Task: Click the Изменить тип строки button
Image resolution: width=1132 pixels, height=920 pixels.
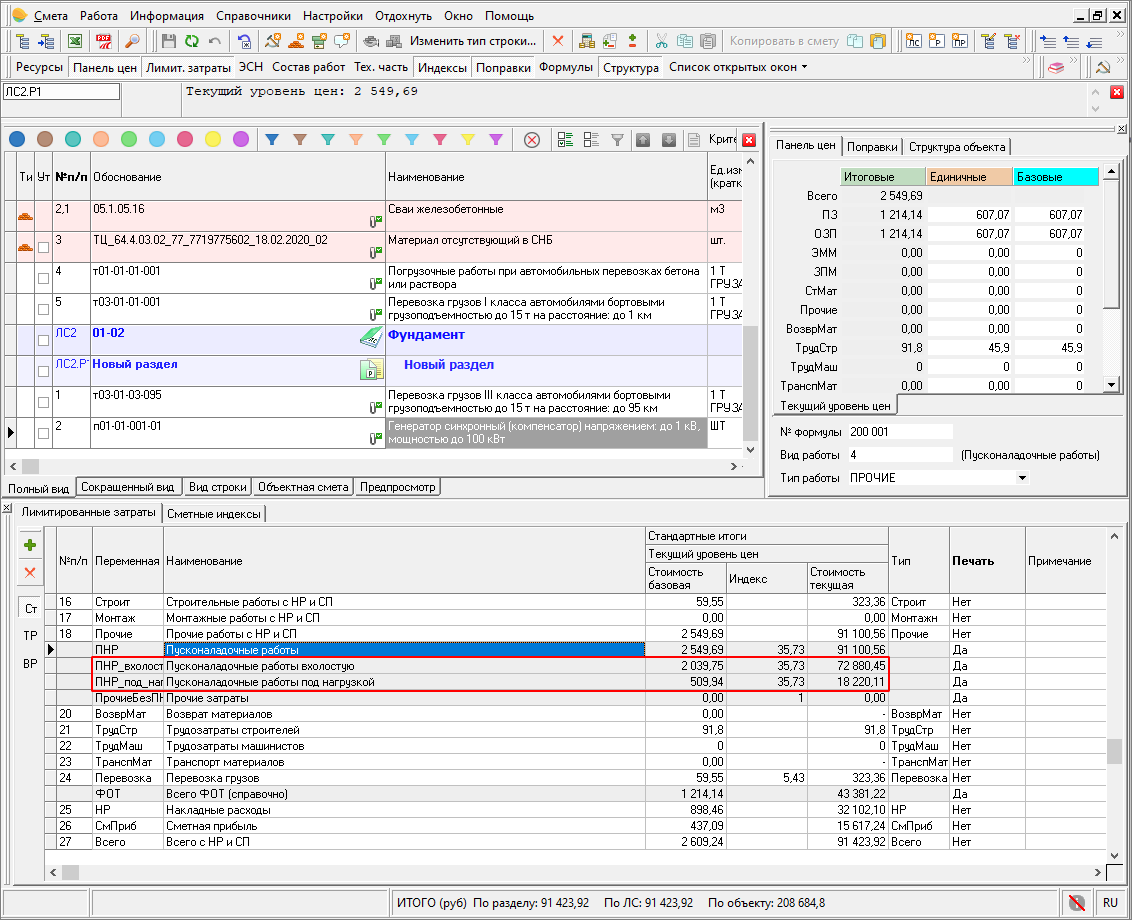Action: [x=474, y=41]
